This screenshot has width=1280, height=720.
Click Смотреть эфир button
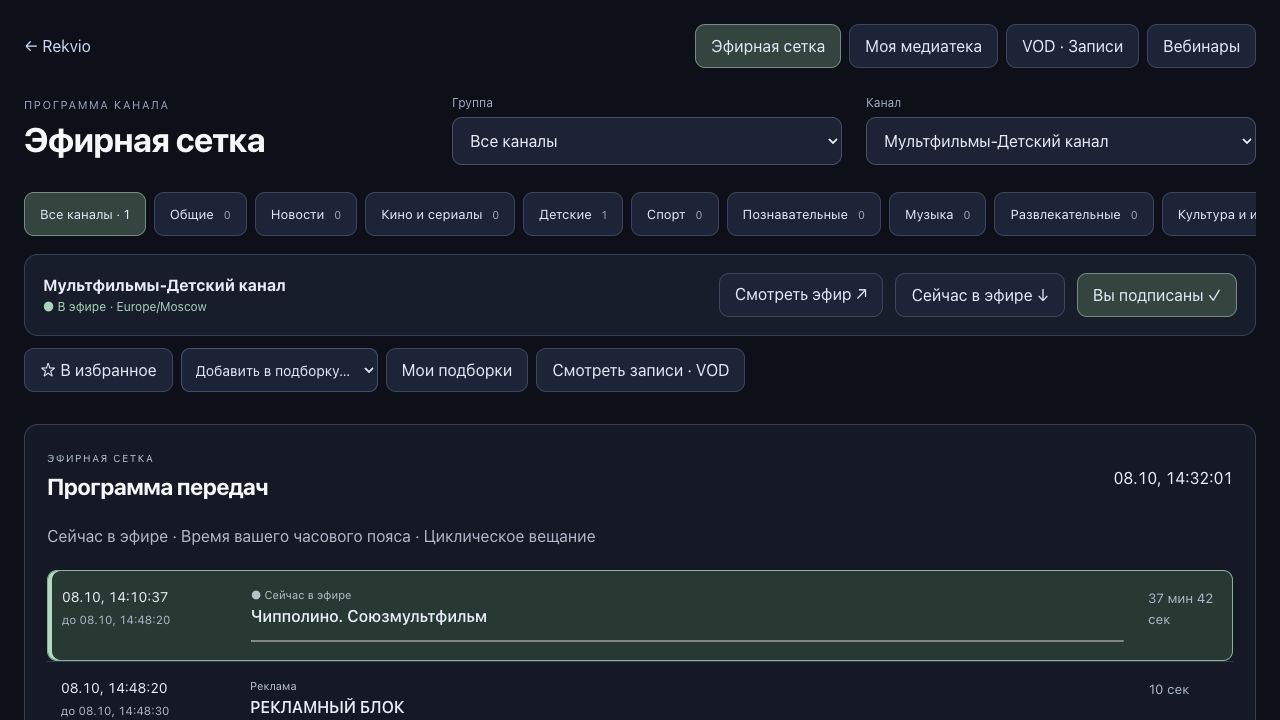(x=801, y=295)
